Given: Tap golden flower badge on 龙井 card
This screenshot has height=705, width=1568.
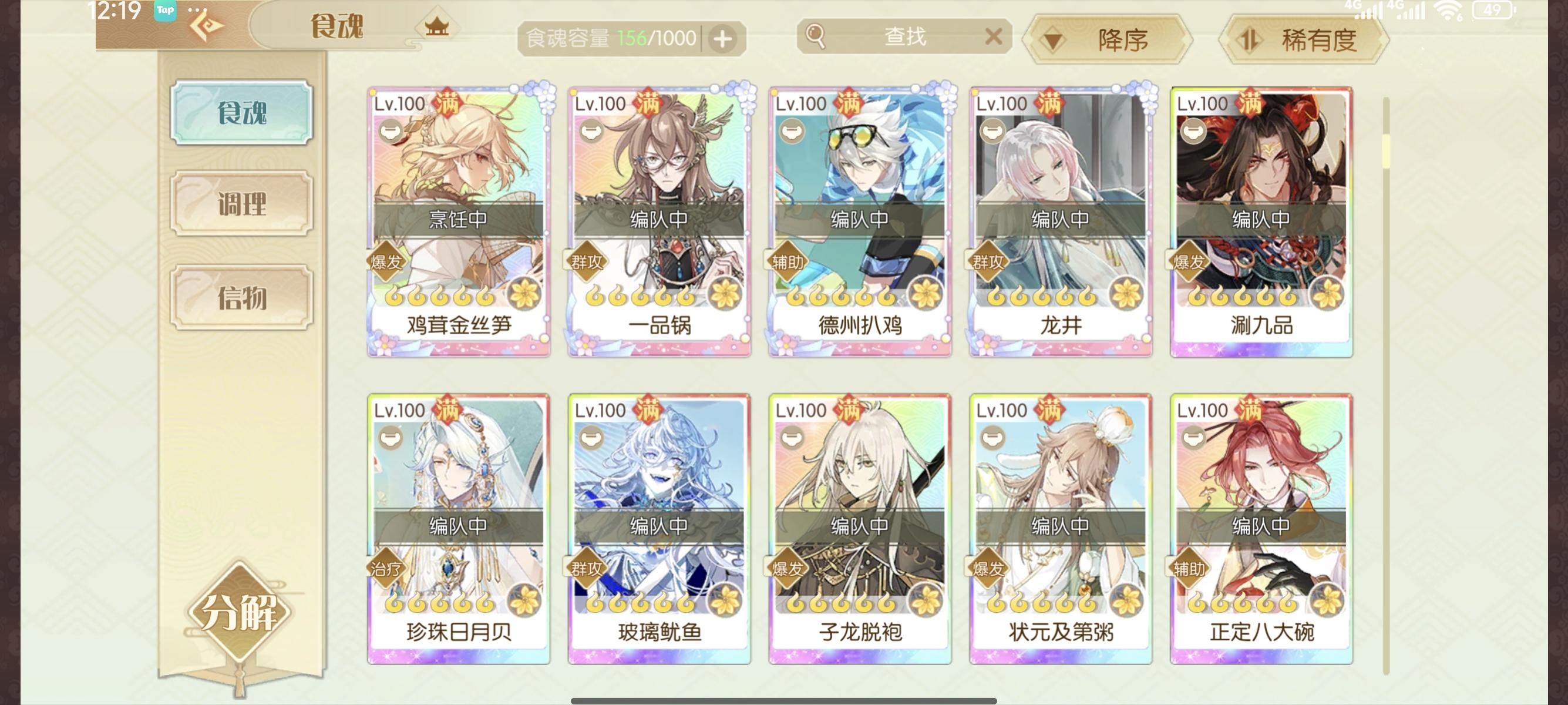Looking at the screenshot, I should coord(1127,293).
